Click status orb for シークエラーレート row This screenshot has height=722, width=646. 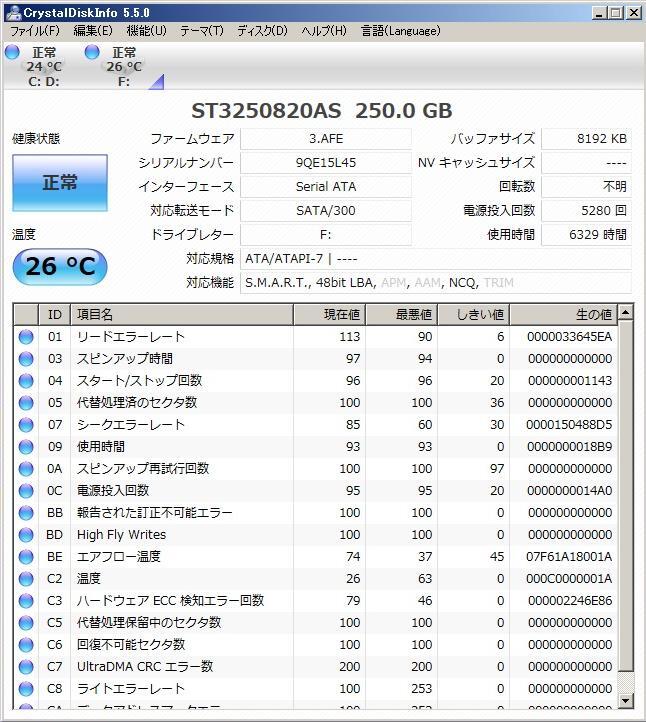pyautogui.click(x=26, y=425)
